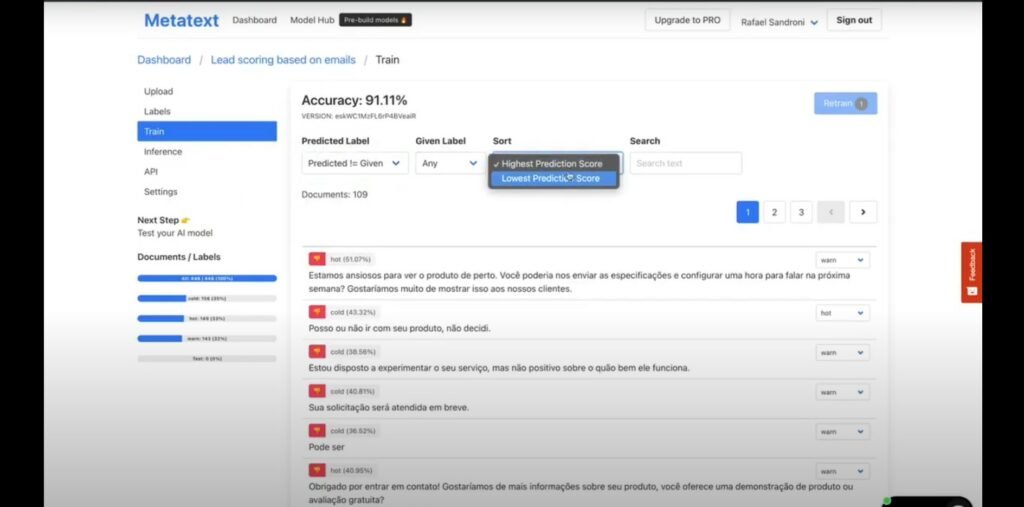Open Inference in the sidebar
Viewport: 1024px width, 507px height.
pyautogui.click(x=163, y=152)
